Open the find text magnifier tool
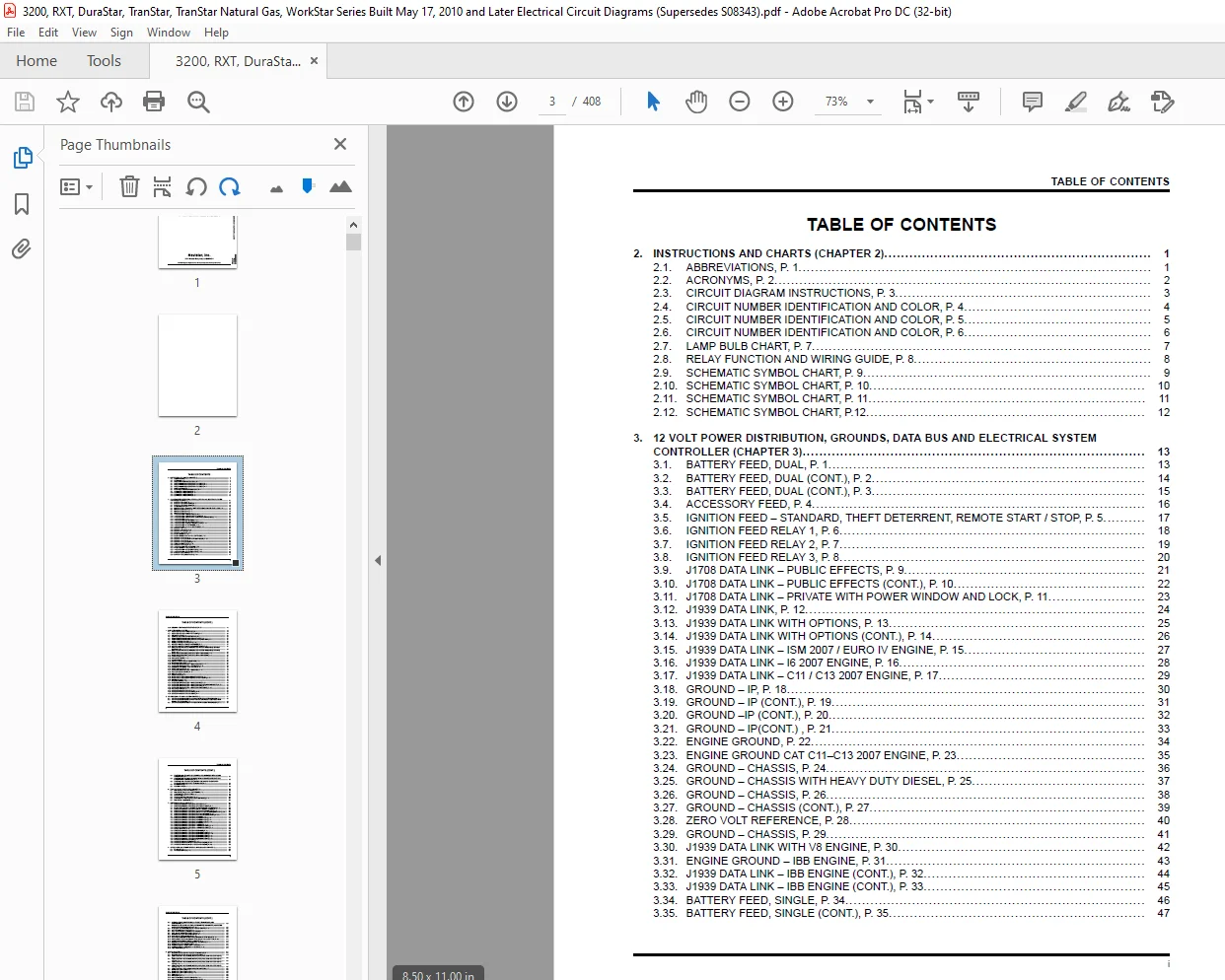The image size is (1225, 980). pos(198,102)
